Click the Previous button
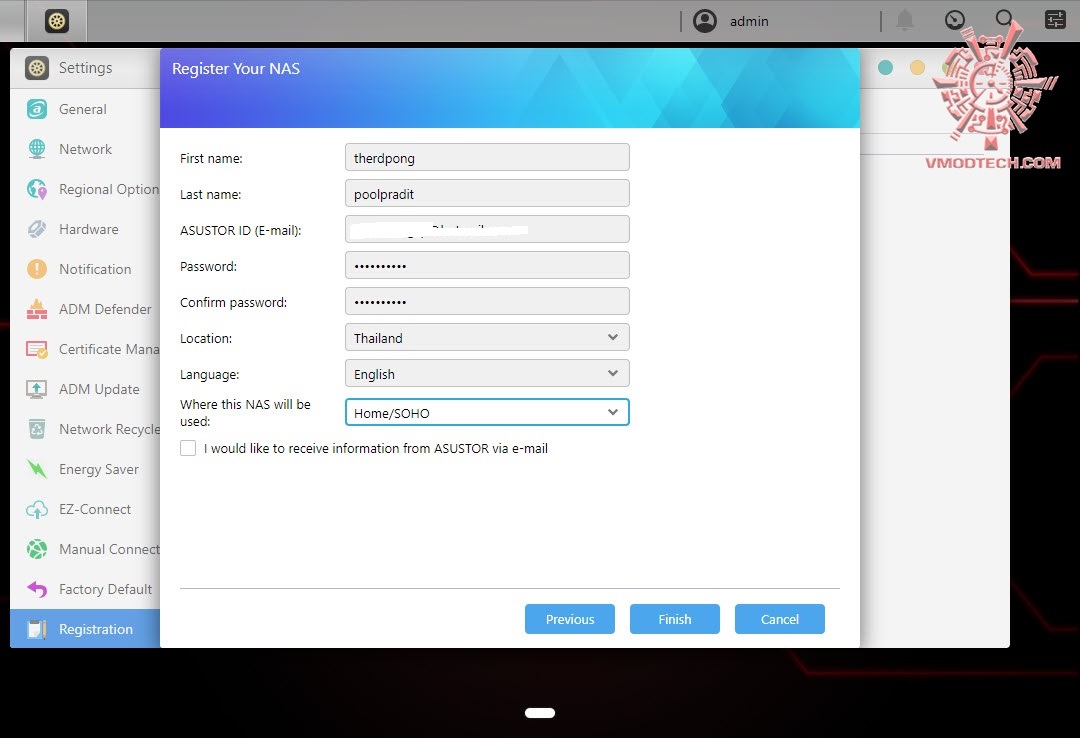Image resolution: width=1080 pixels, height=738 pixels. (x=570, y=619)
